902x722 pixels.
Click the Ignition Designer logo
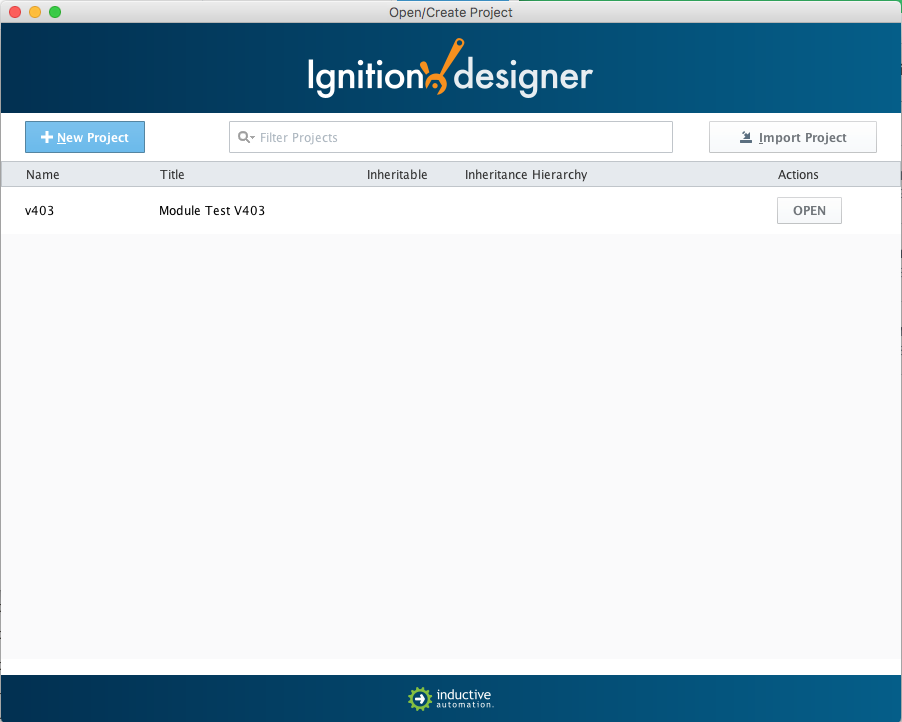tap(450, 68)
